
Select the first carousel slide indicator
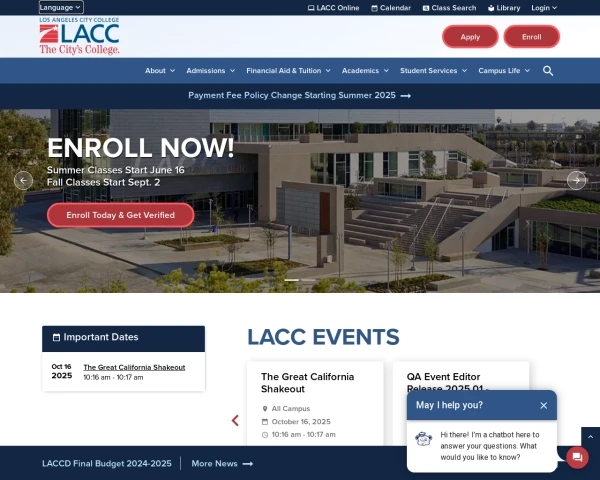click(x=292, y=280)
